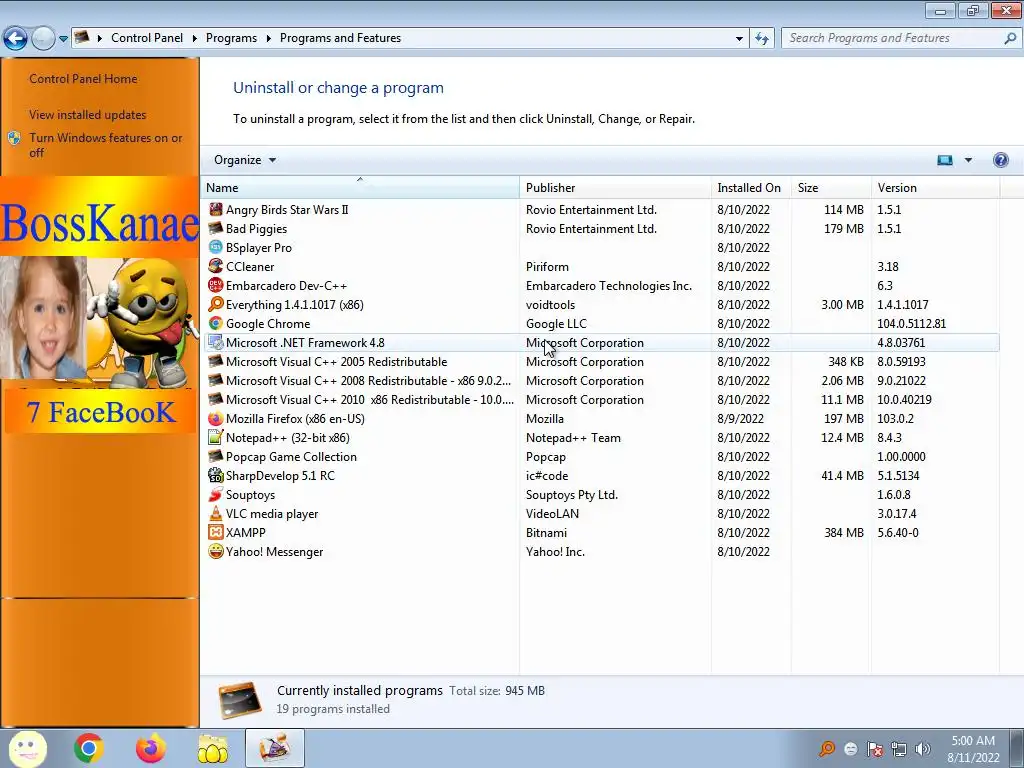
Task: Click the VLC media player cone icon
Action: point(216,513)
